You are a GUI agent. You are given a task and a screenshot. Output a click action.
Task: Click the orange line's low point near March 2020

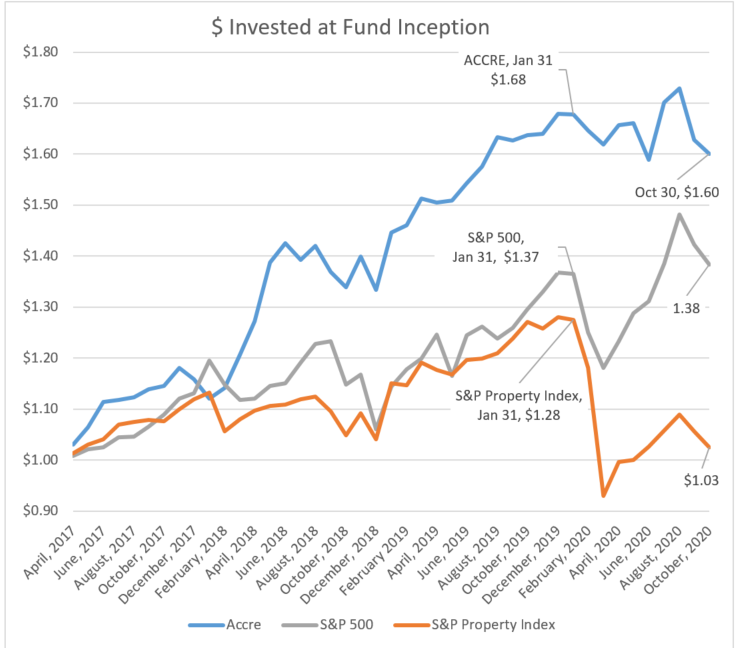coord(603,495)
